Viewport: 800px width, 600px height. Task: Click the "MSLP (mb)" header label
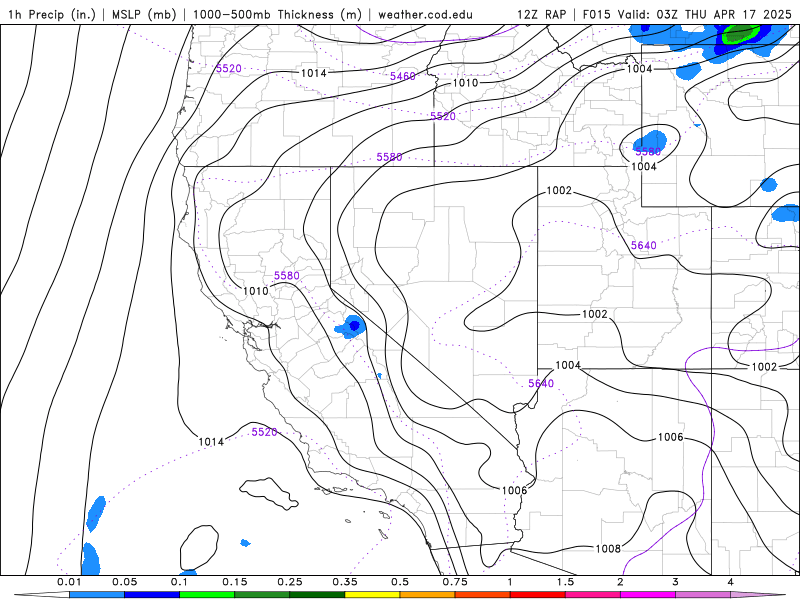point(144,14)
